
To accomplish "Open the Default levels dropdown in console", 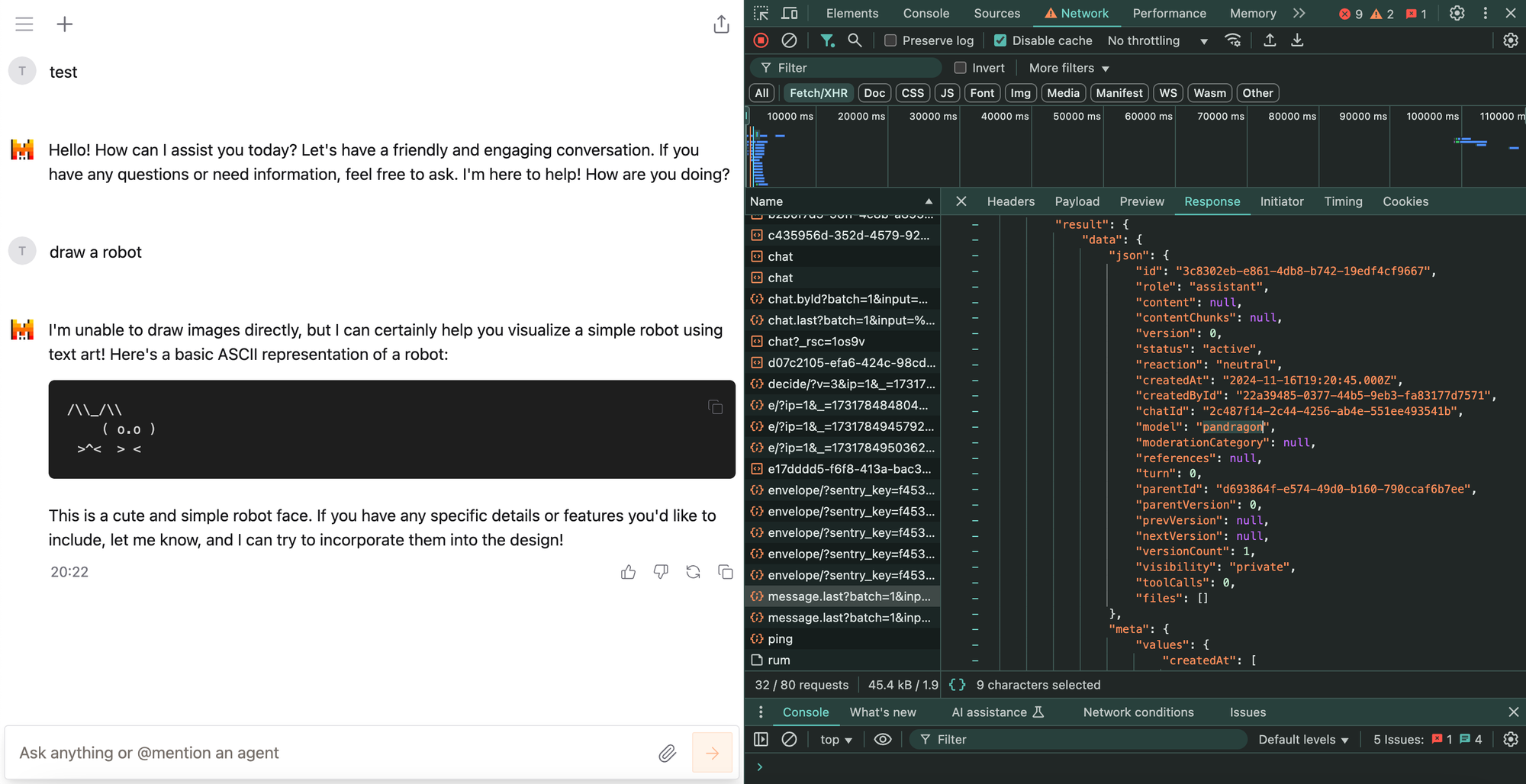I will click(x=1303, y=739).
